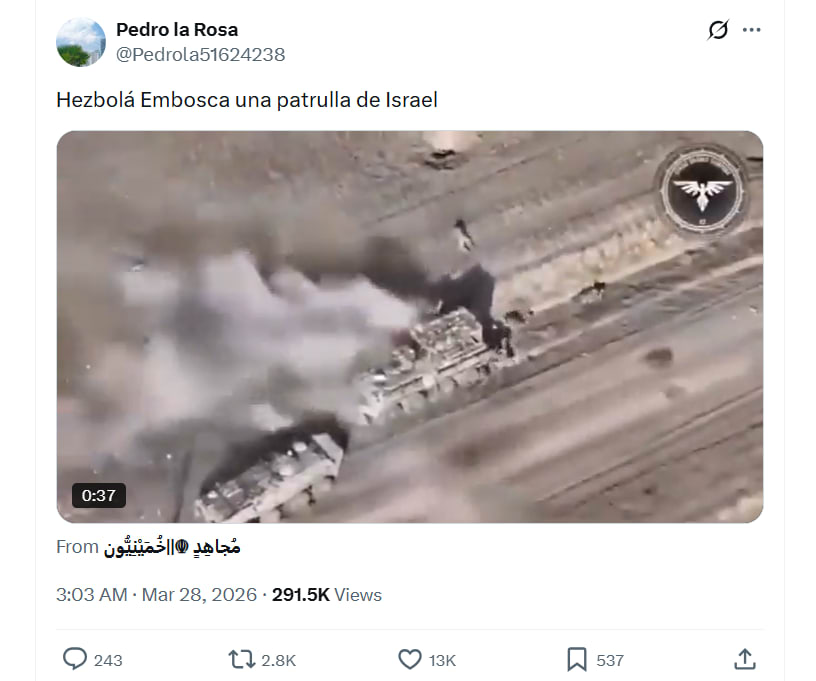Bookmark the post with the bookmark icon

point(577,660)
